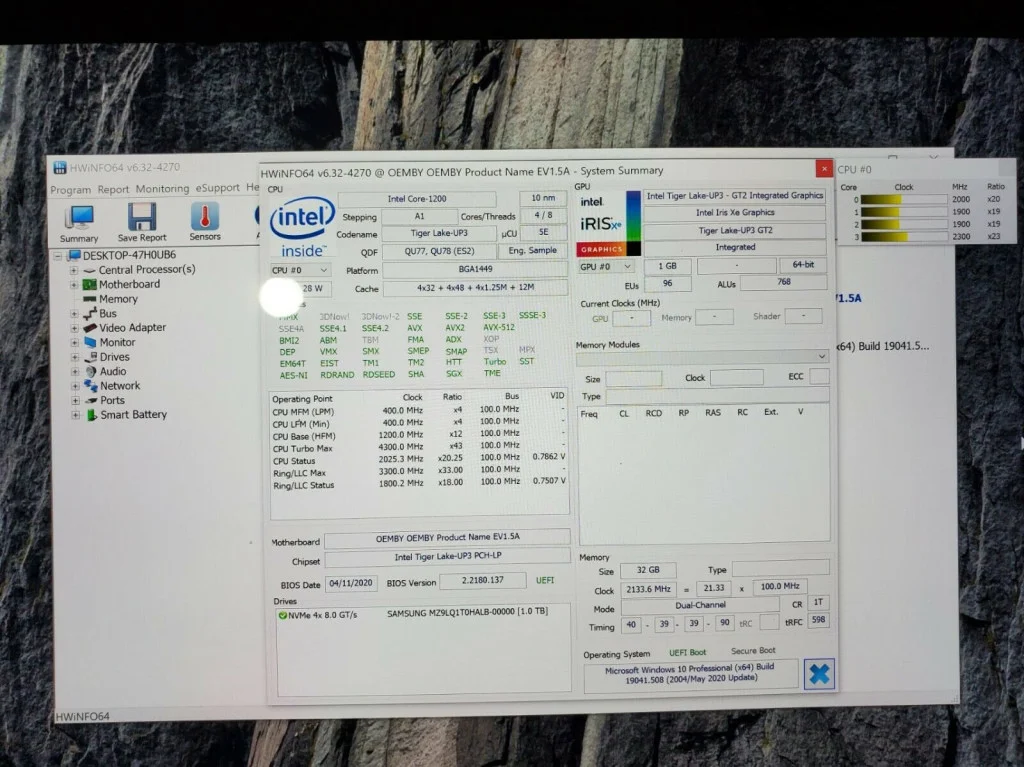This screenshot has width=1024, height=767.
Task: Expand the Video Adapter tree node
Action: [74, 328]
